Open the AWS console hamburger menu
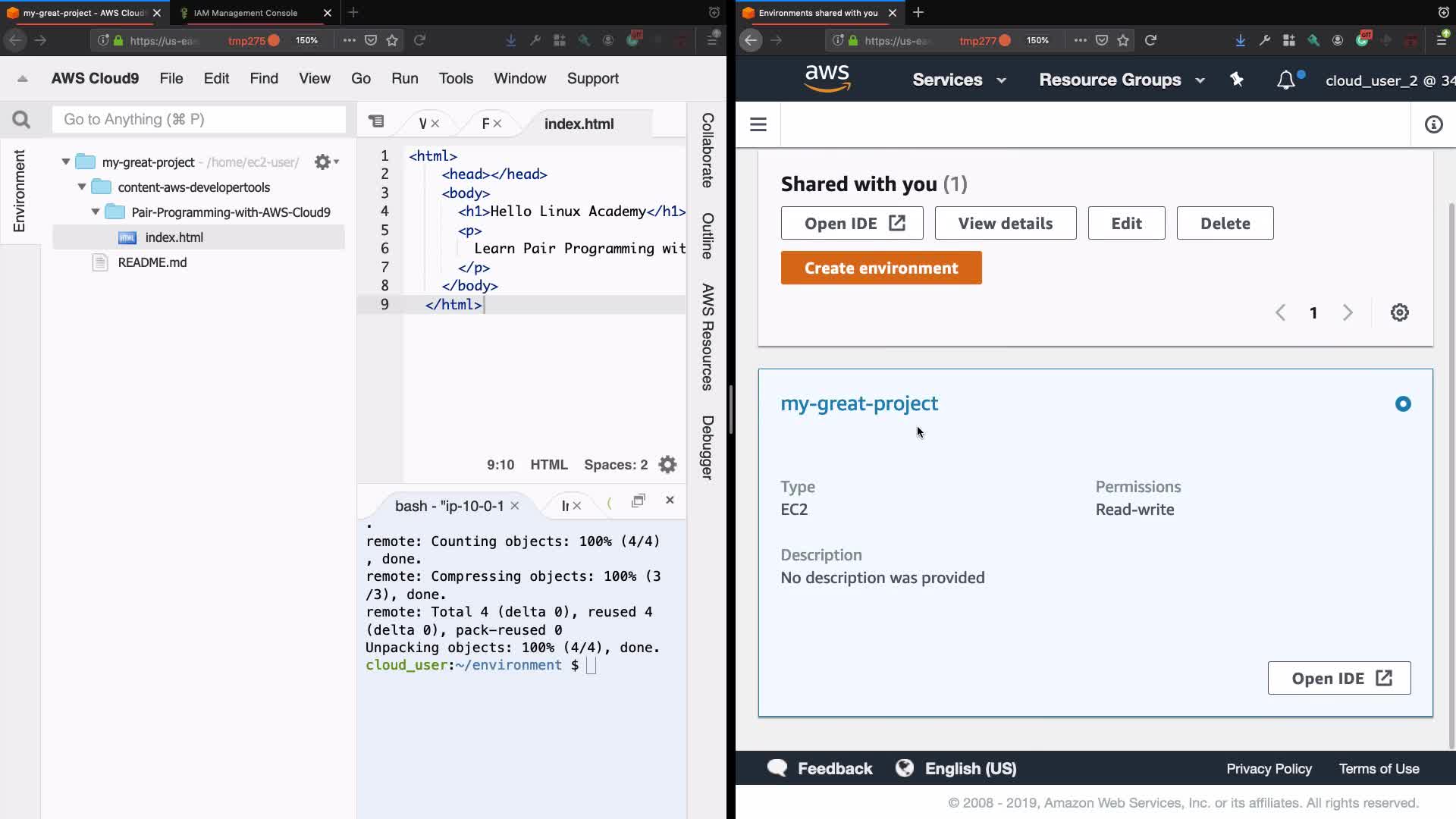1456x819 pixels. tap(758, 124)
